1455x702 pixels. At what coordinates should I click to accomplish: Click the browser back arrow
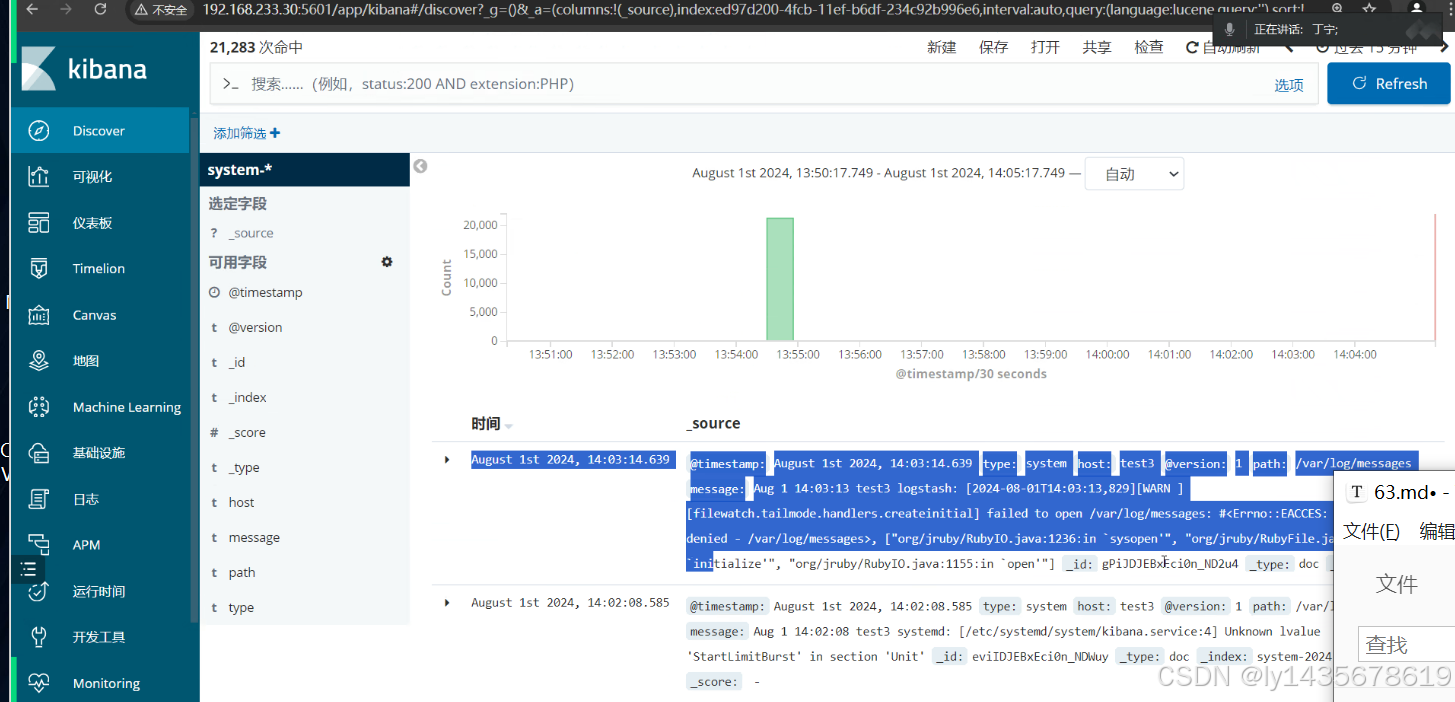click(32, 9)
